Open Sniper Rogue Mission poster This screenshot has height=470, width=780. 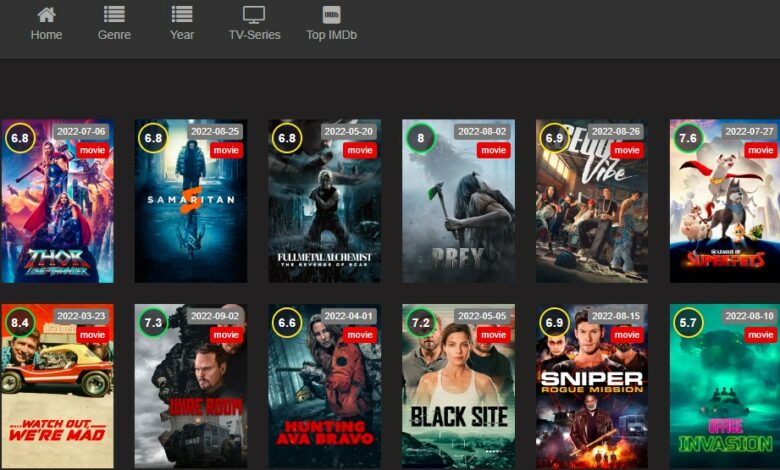coord(591,386)
